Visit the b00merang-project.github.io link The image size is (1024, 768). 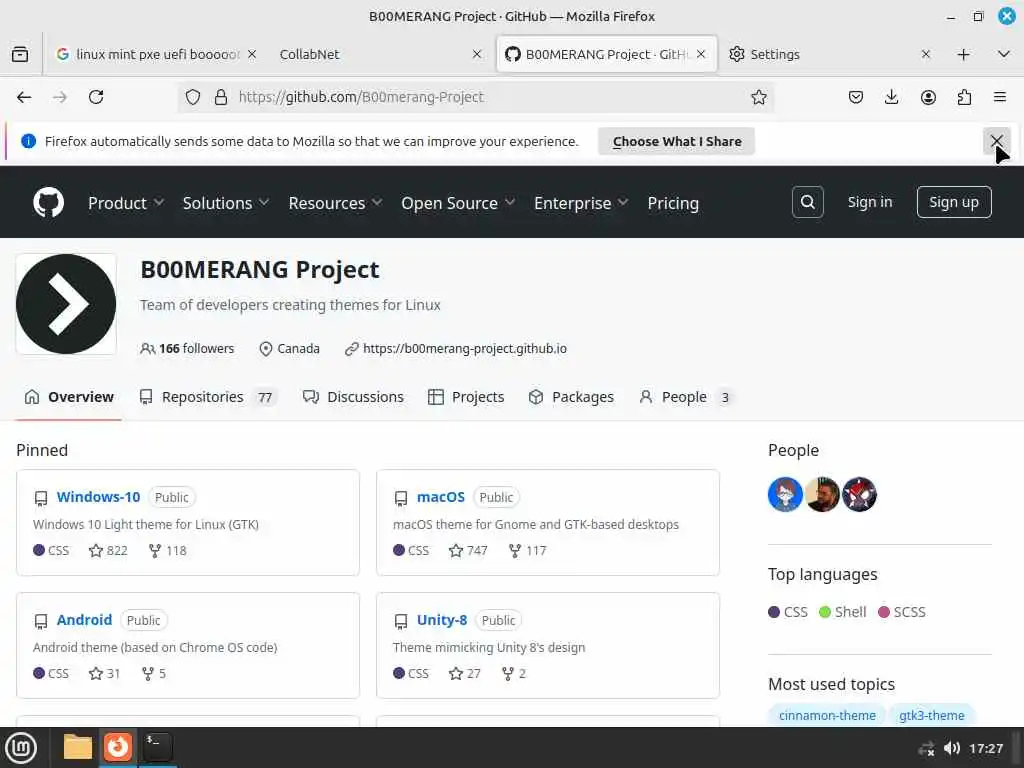coord(464,349)
